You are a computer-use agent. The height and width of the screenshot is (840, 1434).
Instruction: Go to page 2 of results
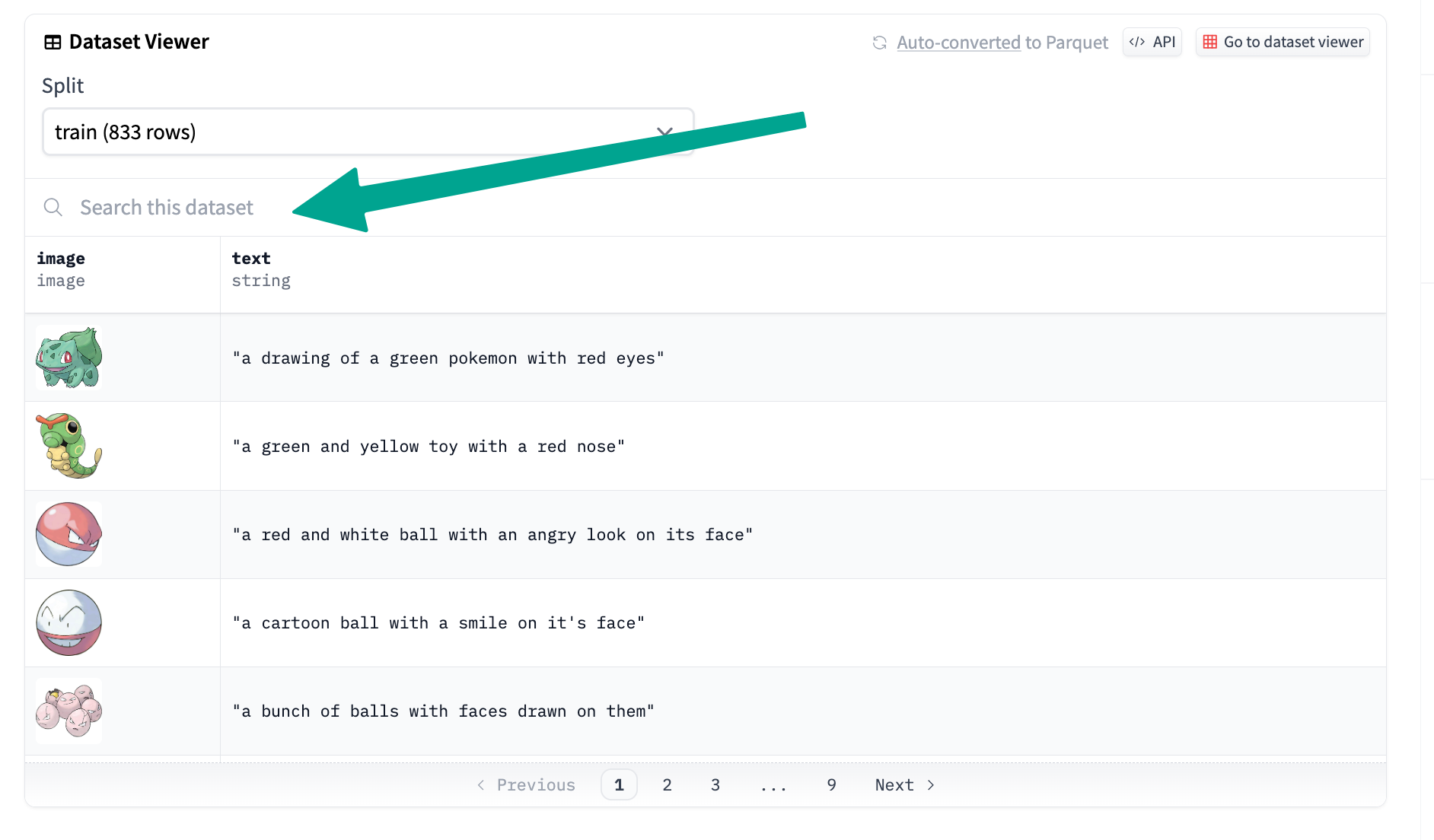pyautogui.click(x=667, y=784)
